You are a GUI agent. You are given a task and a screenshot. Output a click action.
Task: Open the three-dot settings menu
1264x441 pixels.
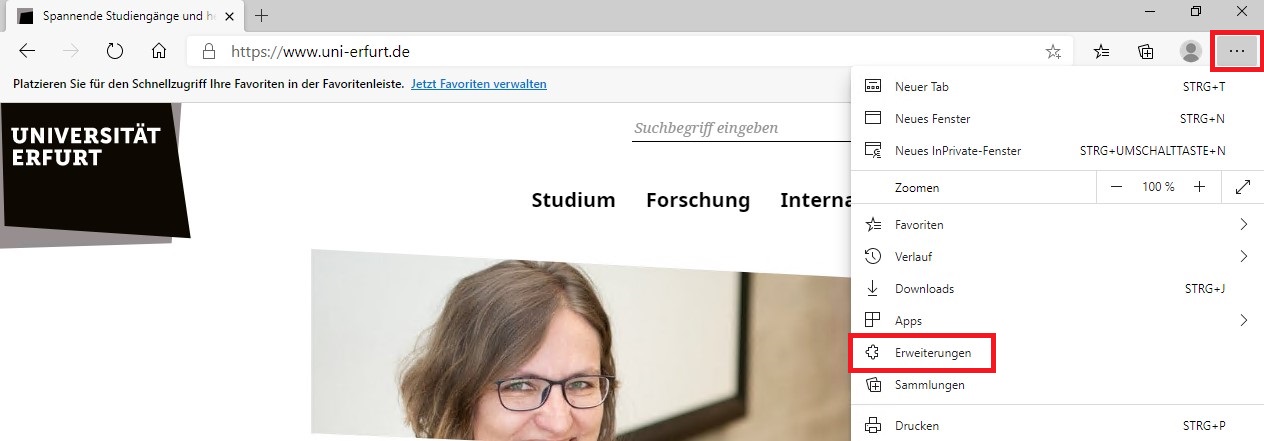point(1237,51)
